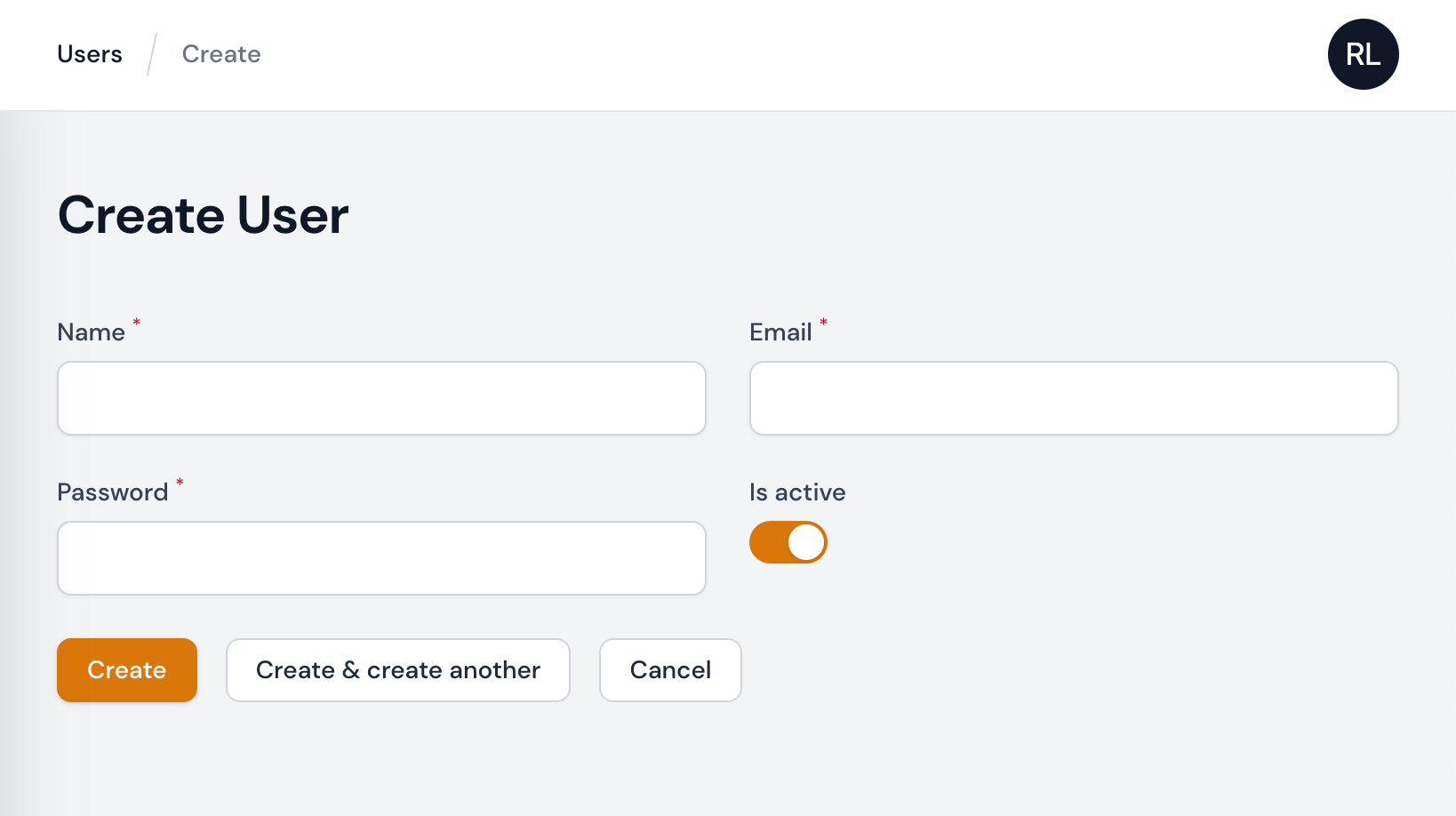Click the red asterisk beside Email
Image resolution: width=1456 pixels, height=816 pixels.
[823, 322]
